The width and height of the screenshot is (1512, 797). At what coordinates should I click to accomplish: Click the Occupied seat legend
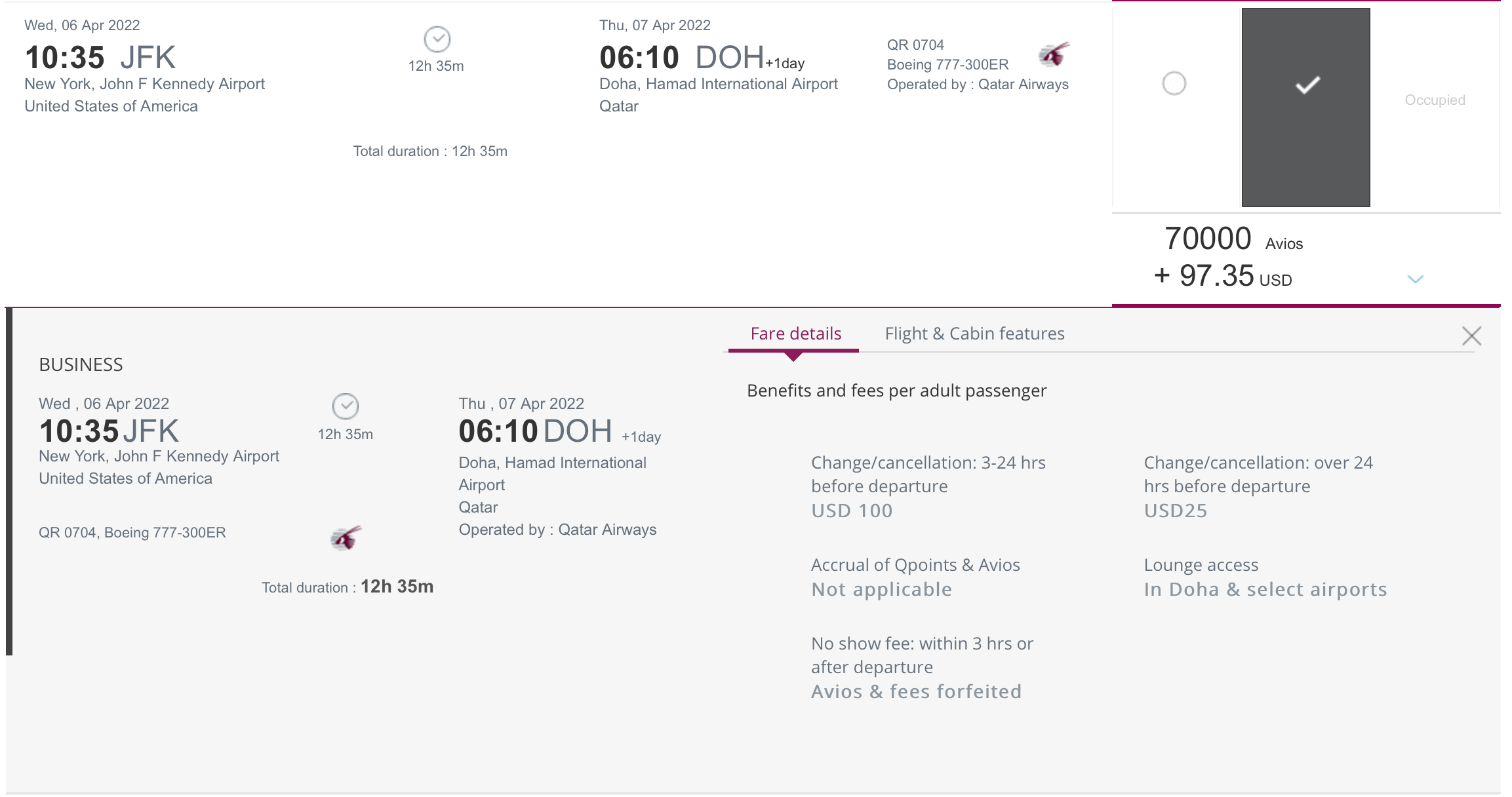pos(1435,100)
